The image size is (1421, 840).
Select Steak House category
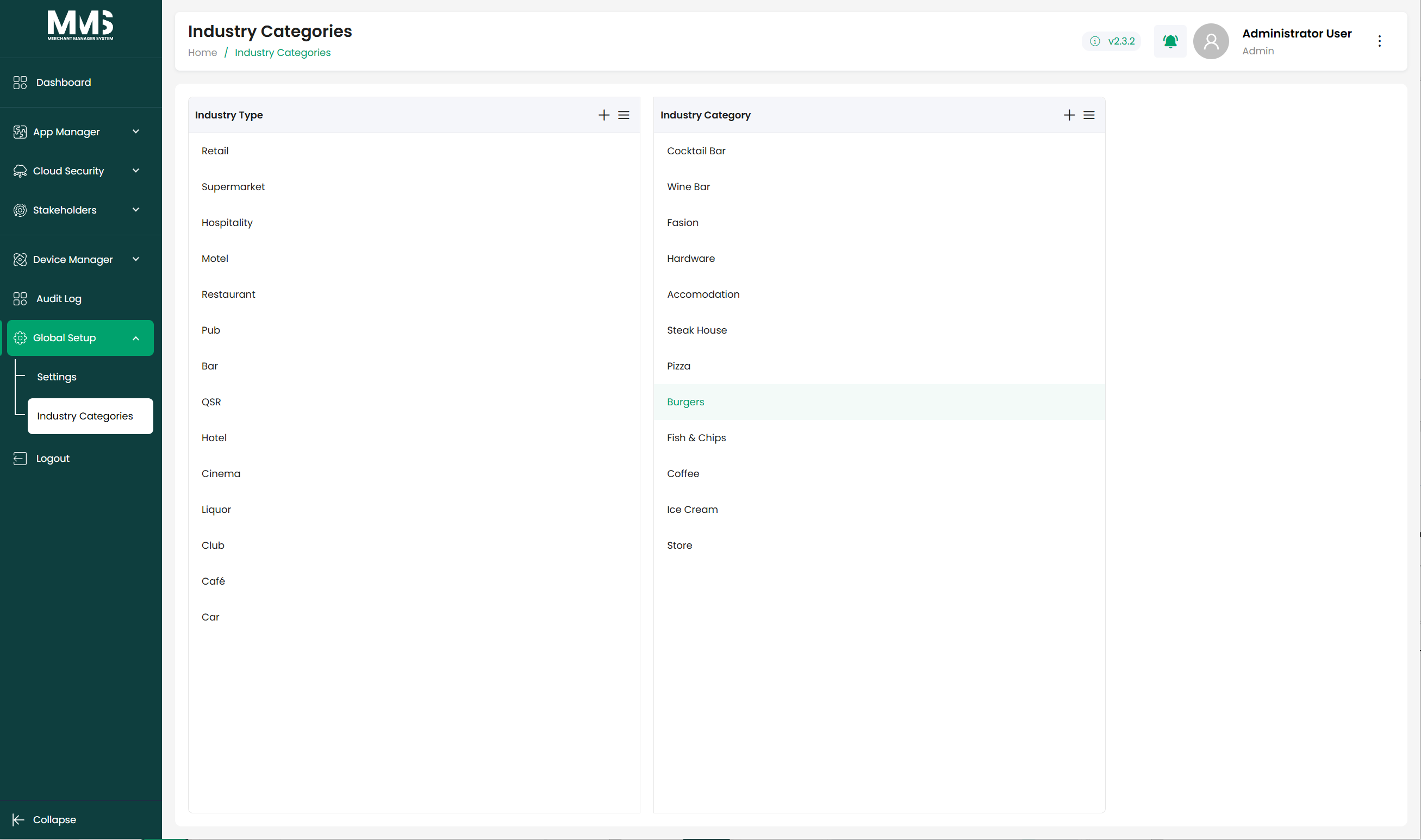coord(879,330)
